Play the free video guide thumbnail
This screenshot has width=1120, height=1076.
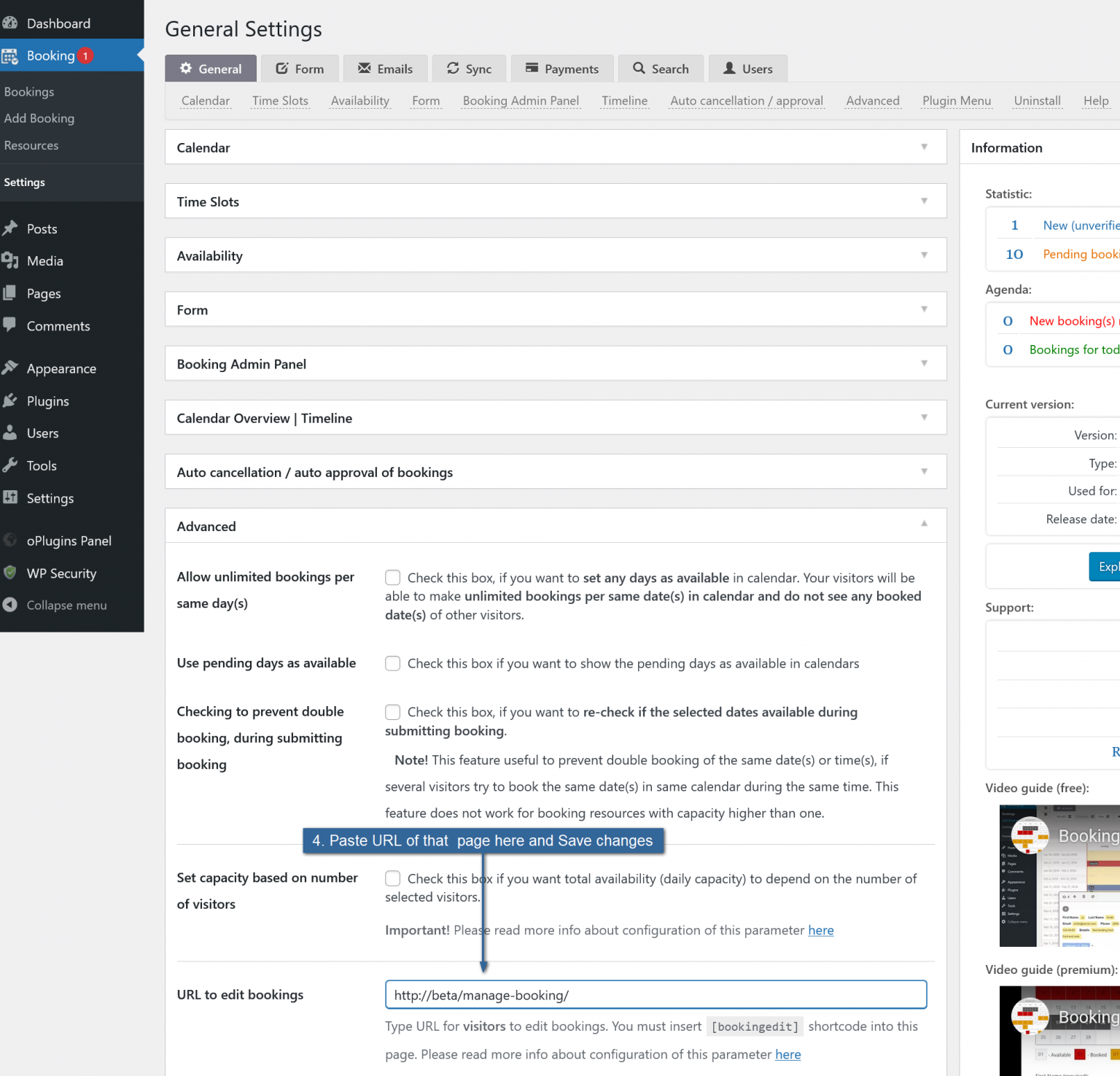[x=1059, y=875]
